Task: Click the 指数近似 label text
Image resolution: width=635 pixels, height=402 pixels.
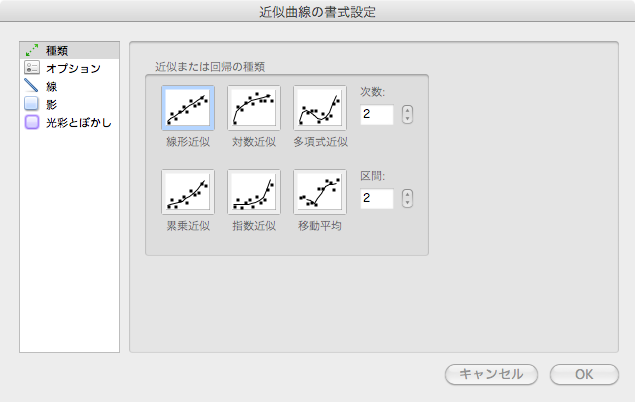Action: pos(254,226)
